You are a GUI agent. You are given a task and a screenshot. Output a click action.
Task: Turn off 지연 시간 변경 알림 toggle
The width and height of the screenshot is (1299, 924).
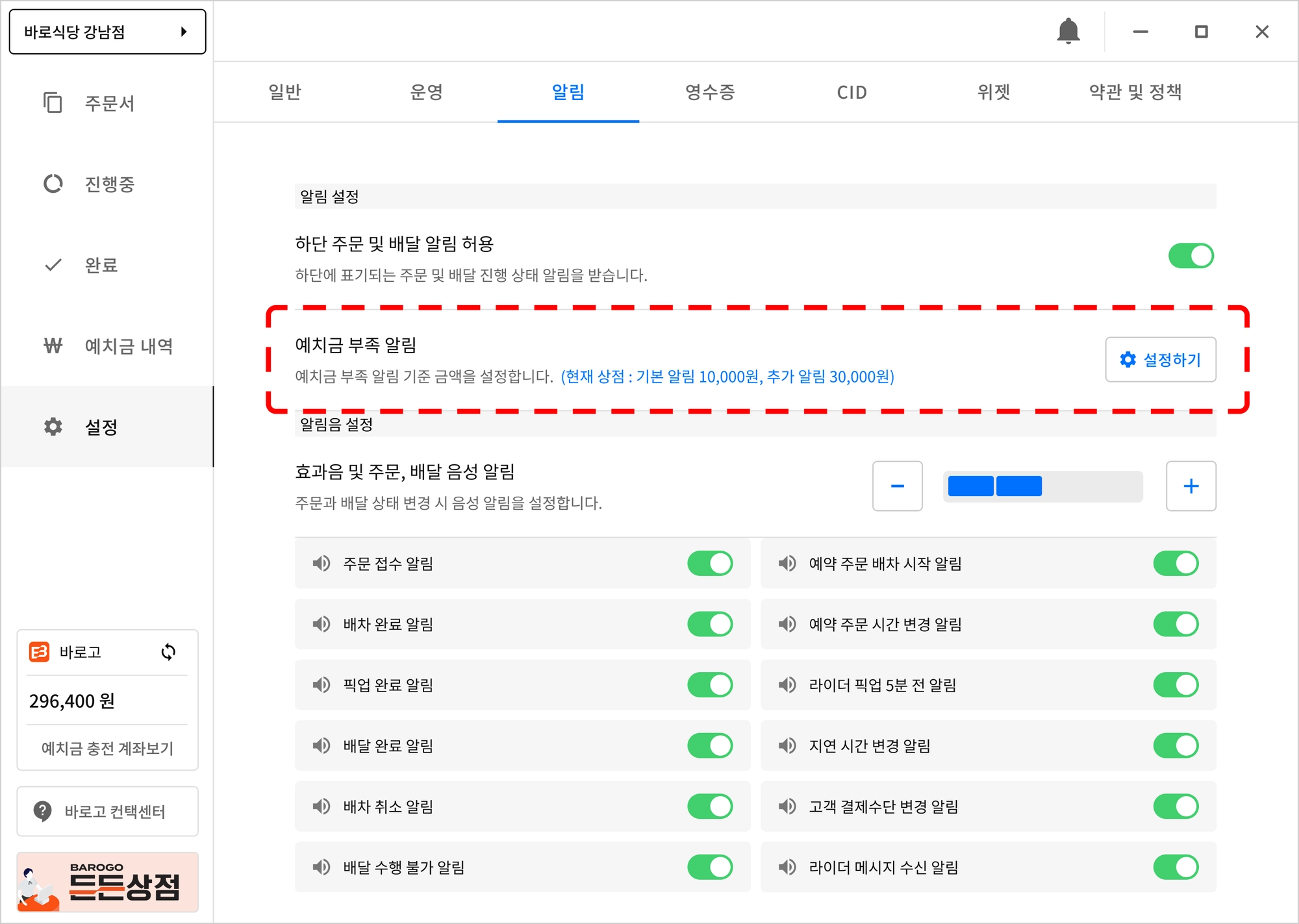[x=1176, y=745]
